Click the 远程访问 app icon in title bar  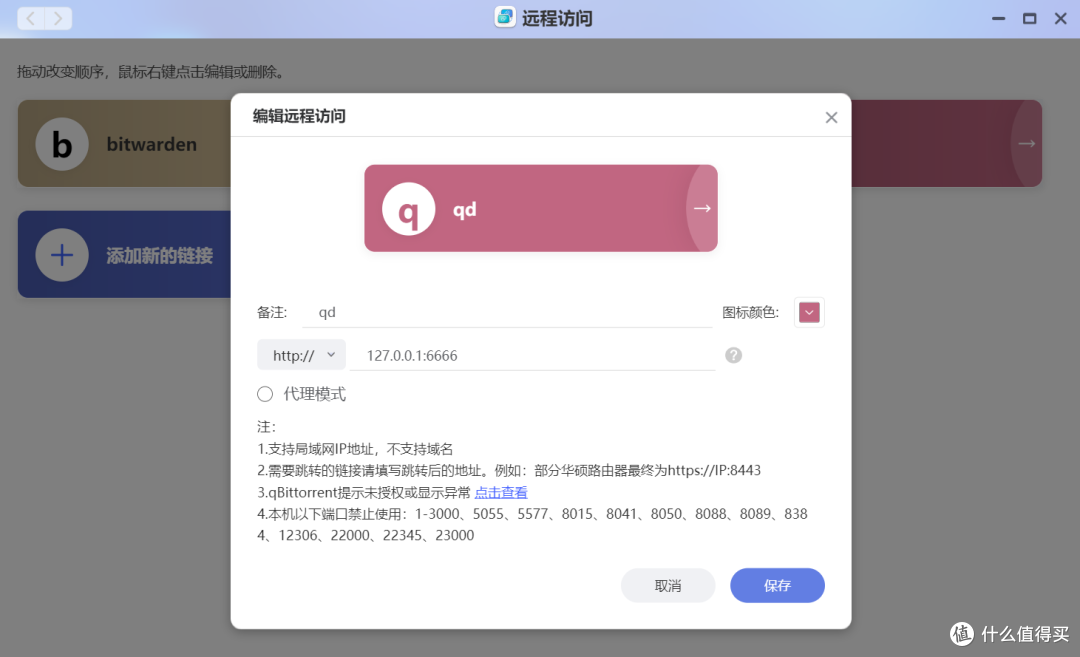coord(505,18)
